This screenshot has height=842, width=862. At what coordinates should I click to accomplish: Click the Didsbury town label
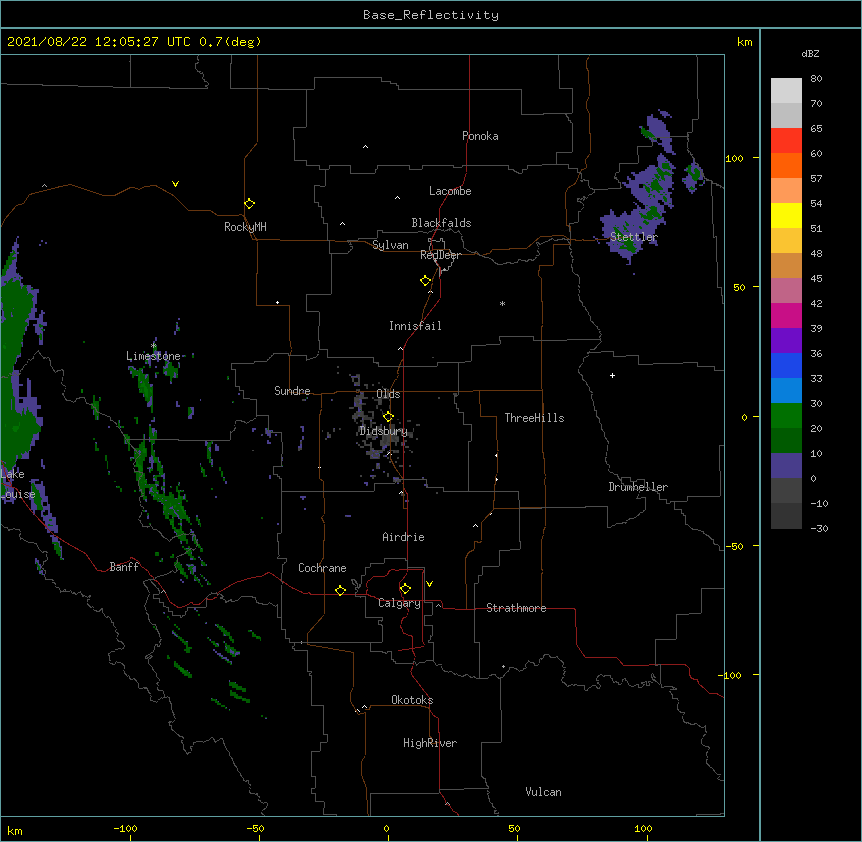(383, 431)
